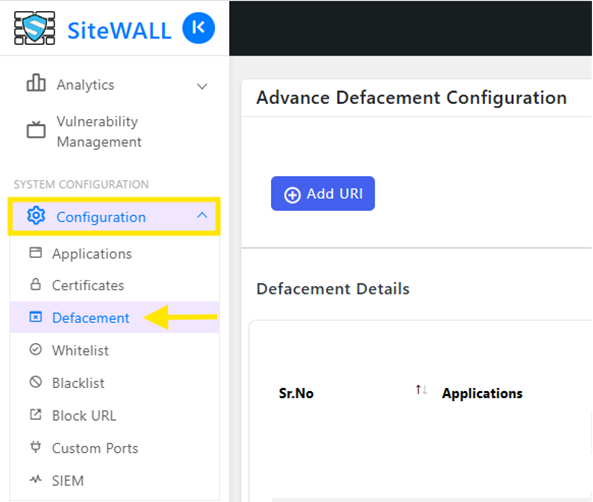The width and height of the screenshot is (593, 502).
Task: Click the SiteWALL brand name link
Action: coord(119,30)
